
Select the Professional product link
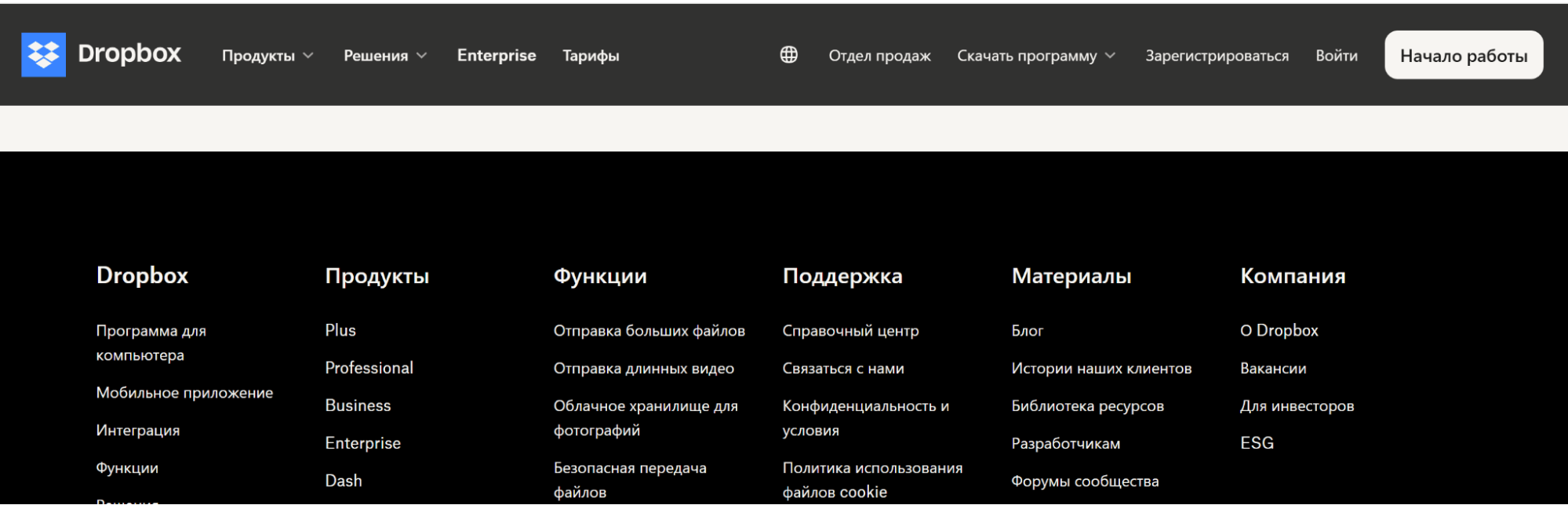click(x=369, y=368)
